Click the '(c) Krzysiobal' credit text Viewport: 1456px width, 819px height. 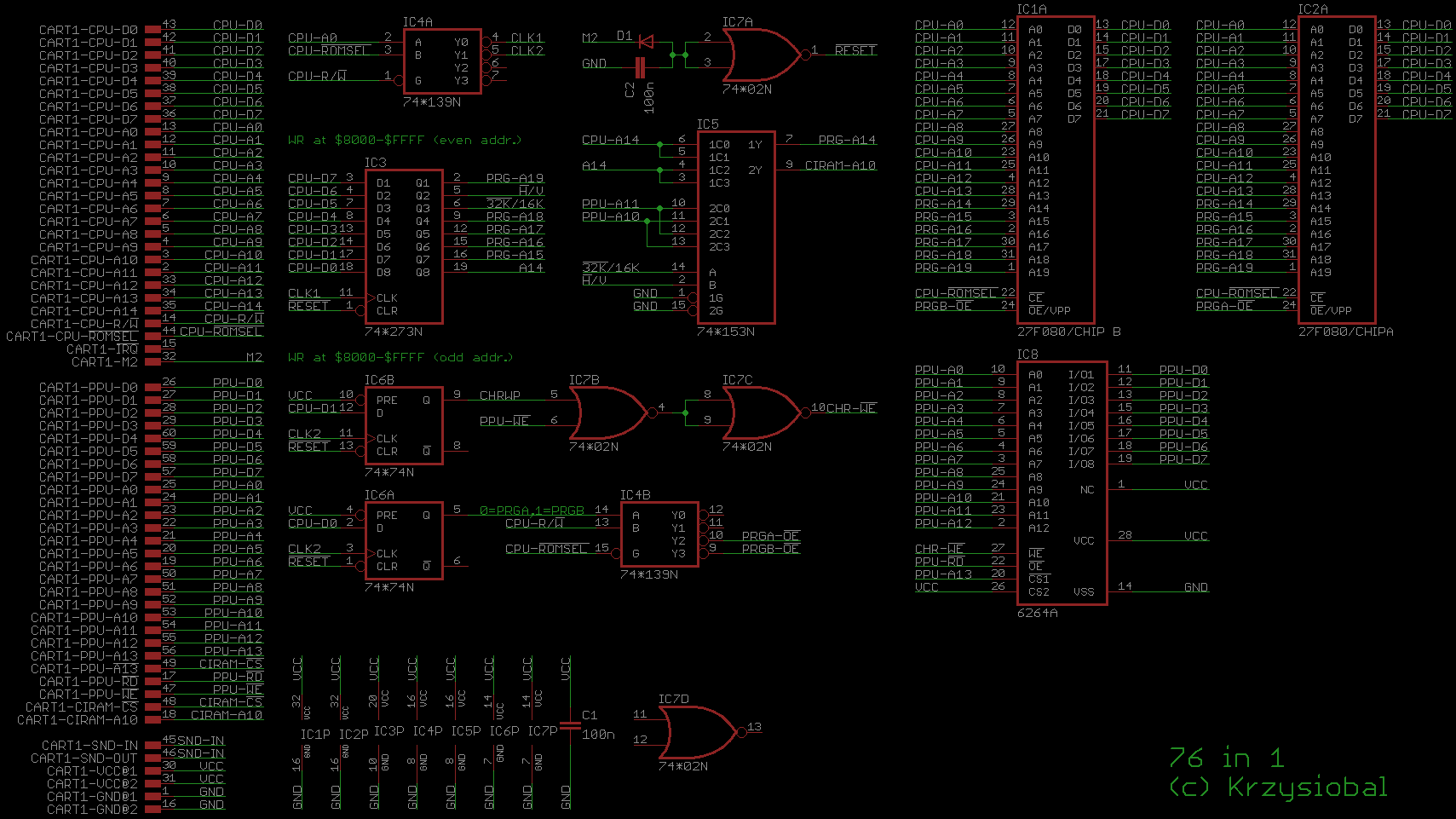tap(1278, 787)
